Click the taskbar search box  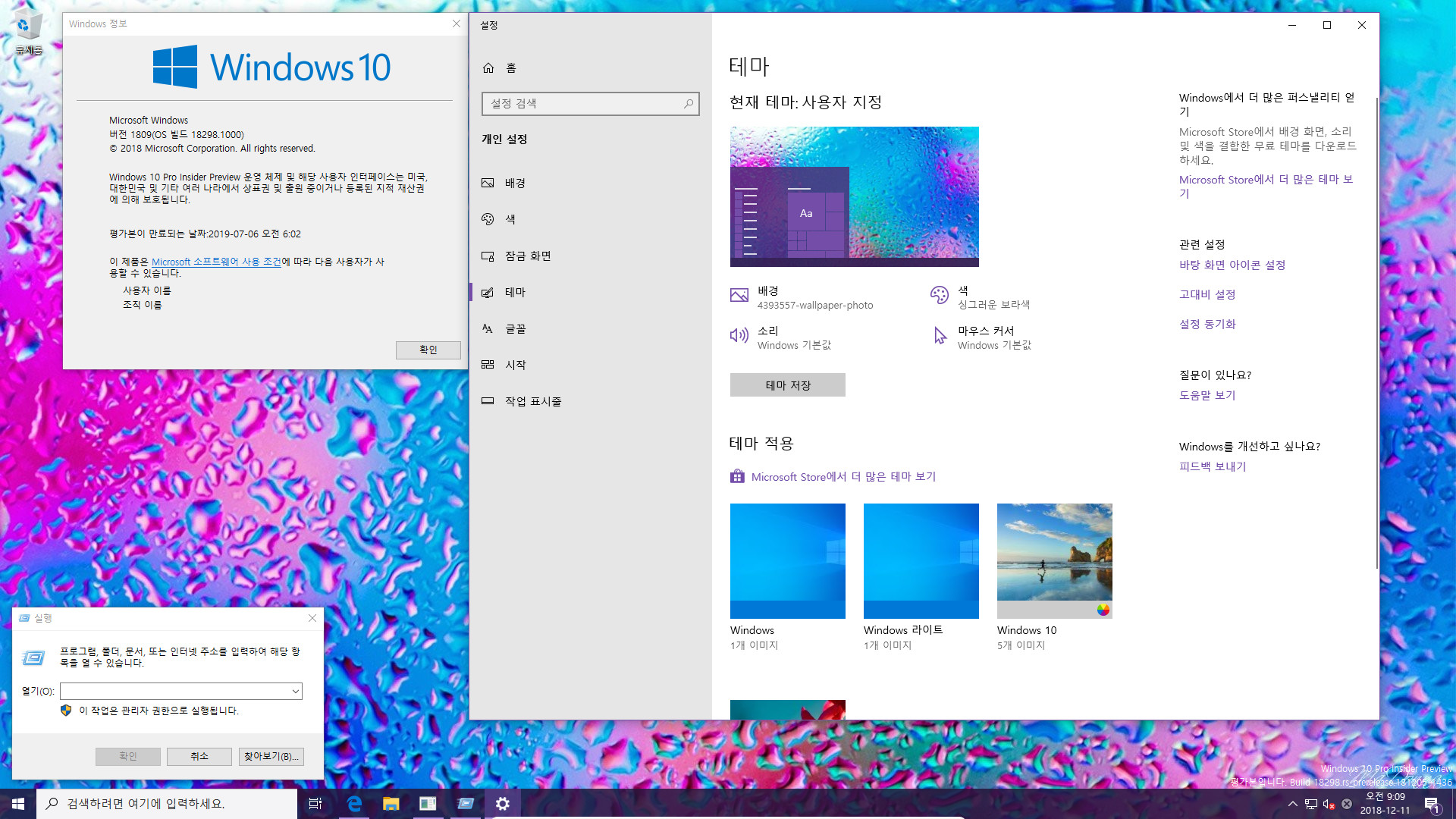(x=167, y=804)
